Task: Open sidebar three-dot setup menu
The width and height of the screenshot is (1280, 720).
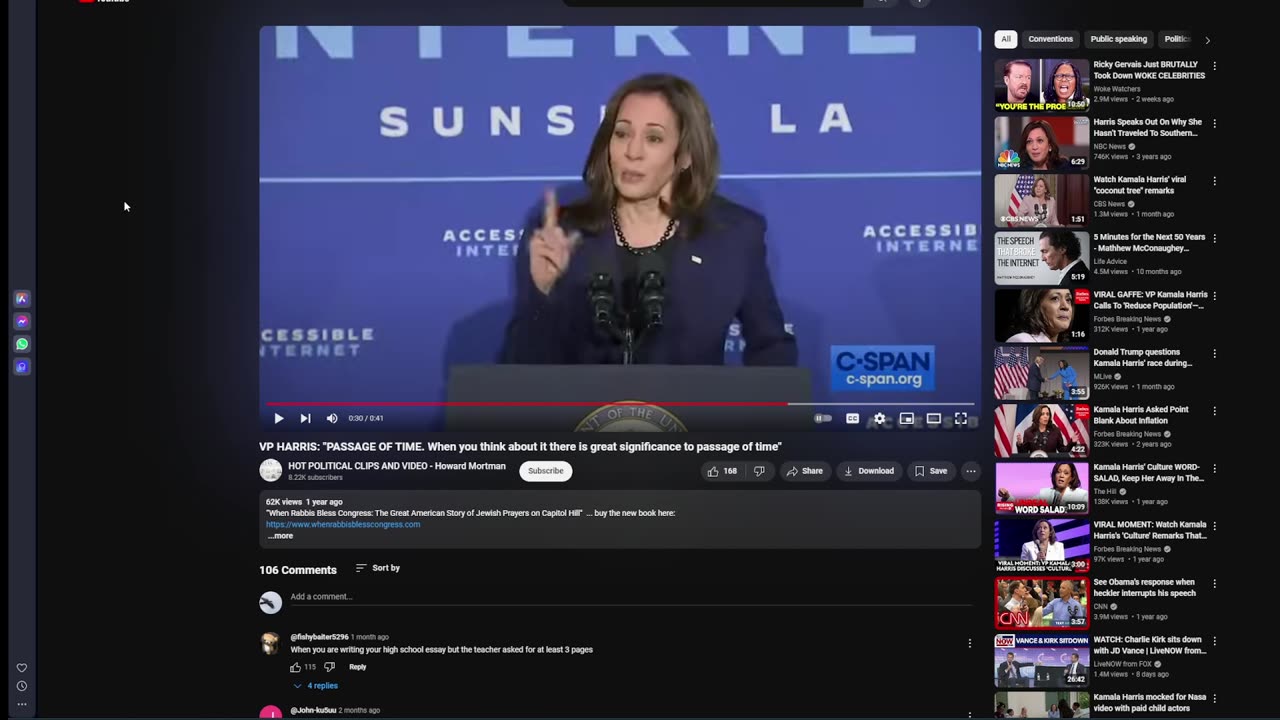Action: (x=21, y=704)
